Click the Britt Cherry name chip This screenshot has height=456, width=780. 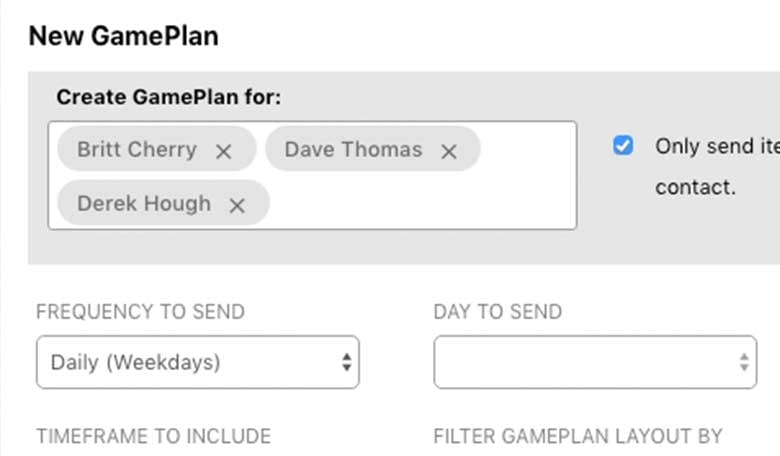coord(137,150)
